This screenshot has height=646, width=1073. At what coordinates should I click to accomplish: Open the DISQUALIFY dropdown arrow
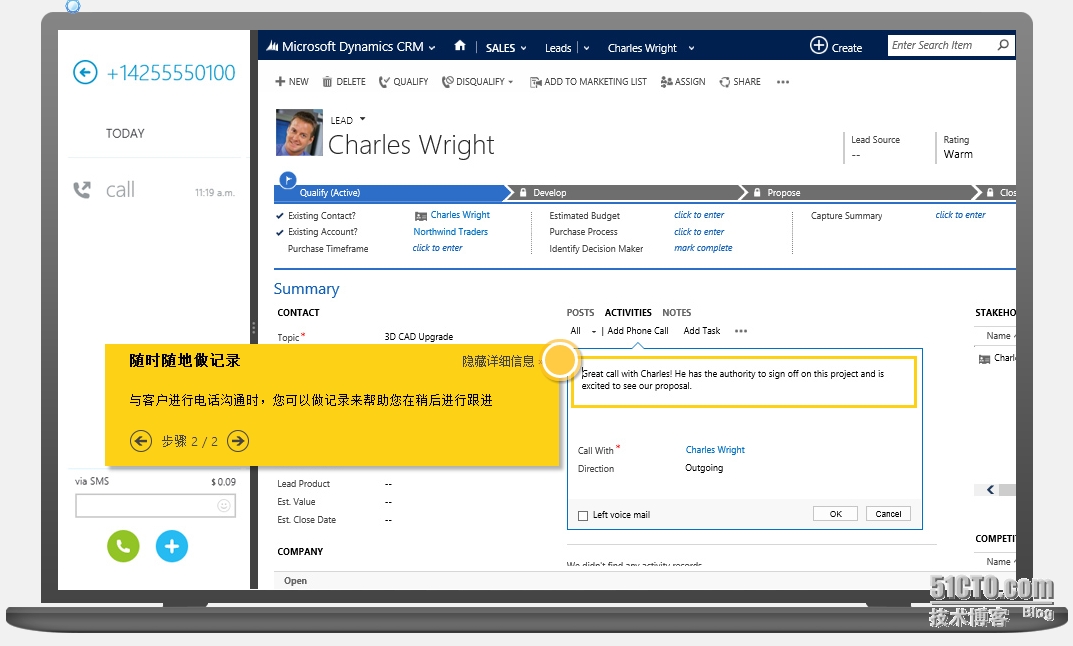point(510,81)
